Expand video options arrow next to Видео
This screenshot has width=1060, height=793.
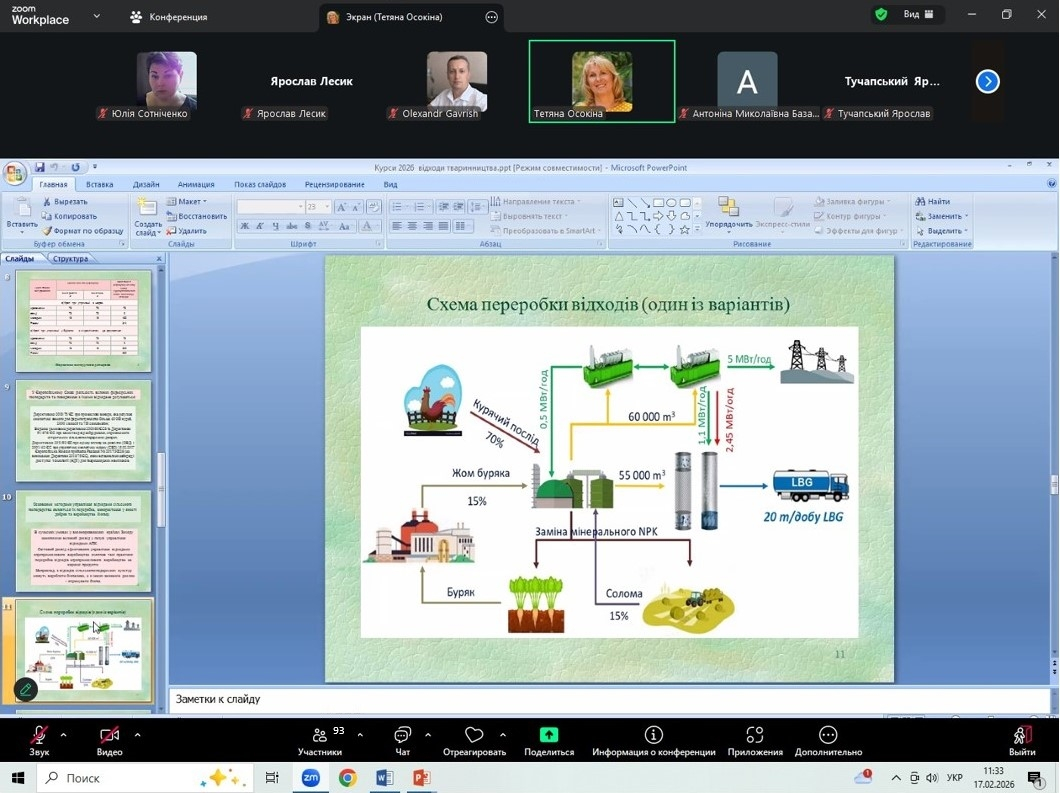click(137, 735)
